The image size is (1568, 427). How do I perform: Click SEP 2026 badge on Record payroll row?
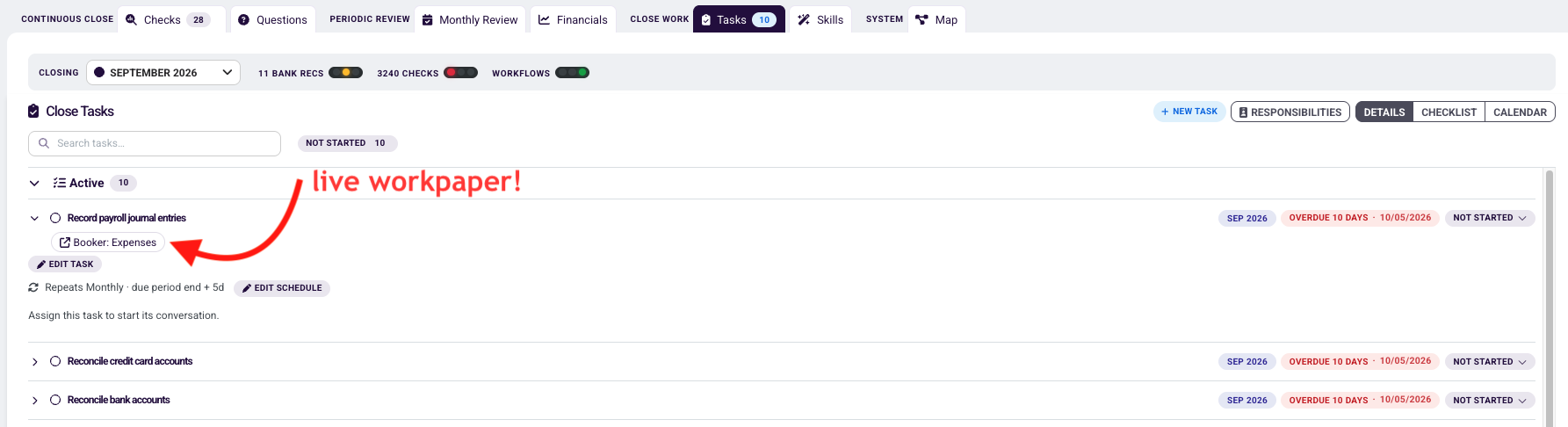tap(1247, 218)
